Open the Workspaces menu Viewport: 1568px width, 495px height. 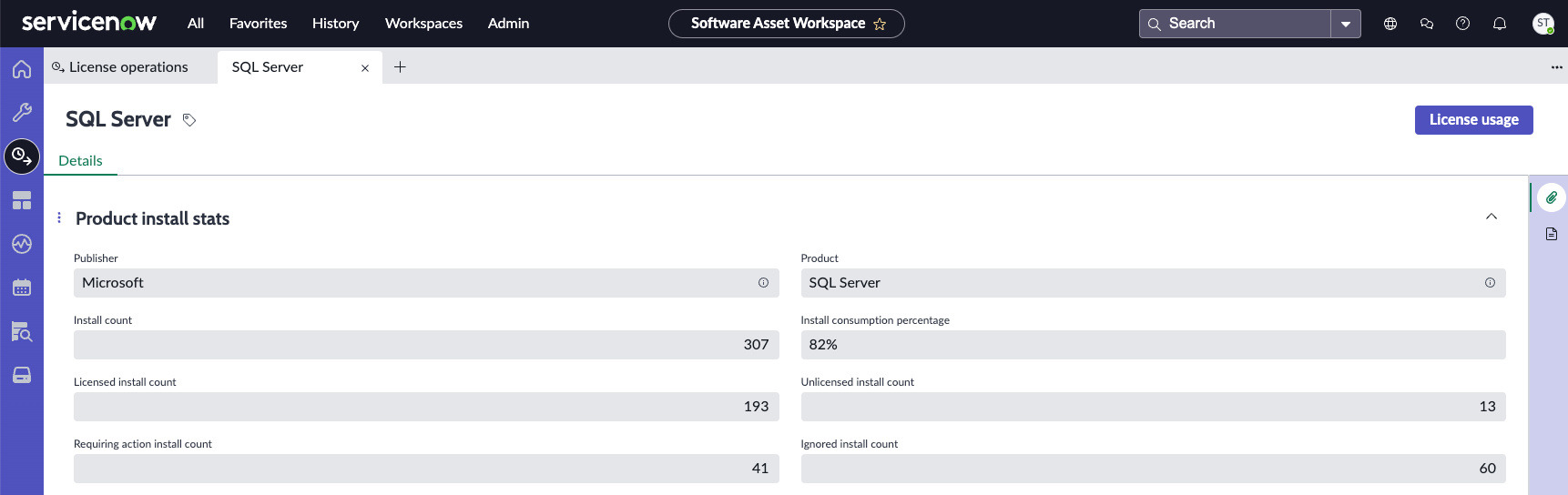coord(423,24)
